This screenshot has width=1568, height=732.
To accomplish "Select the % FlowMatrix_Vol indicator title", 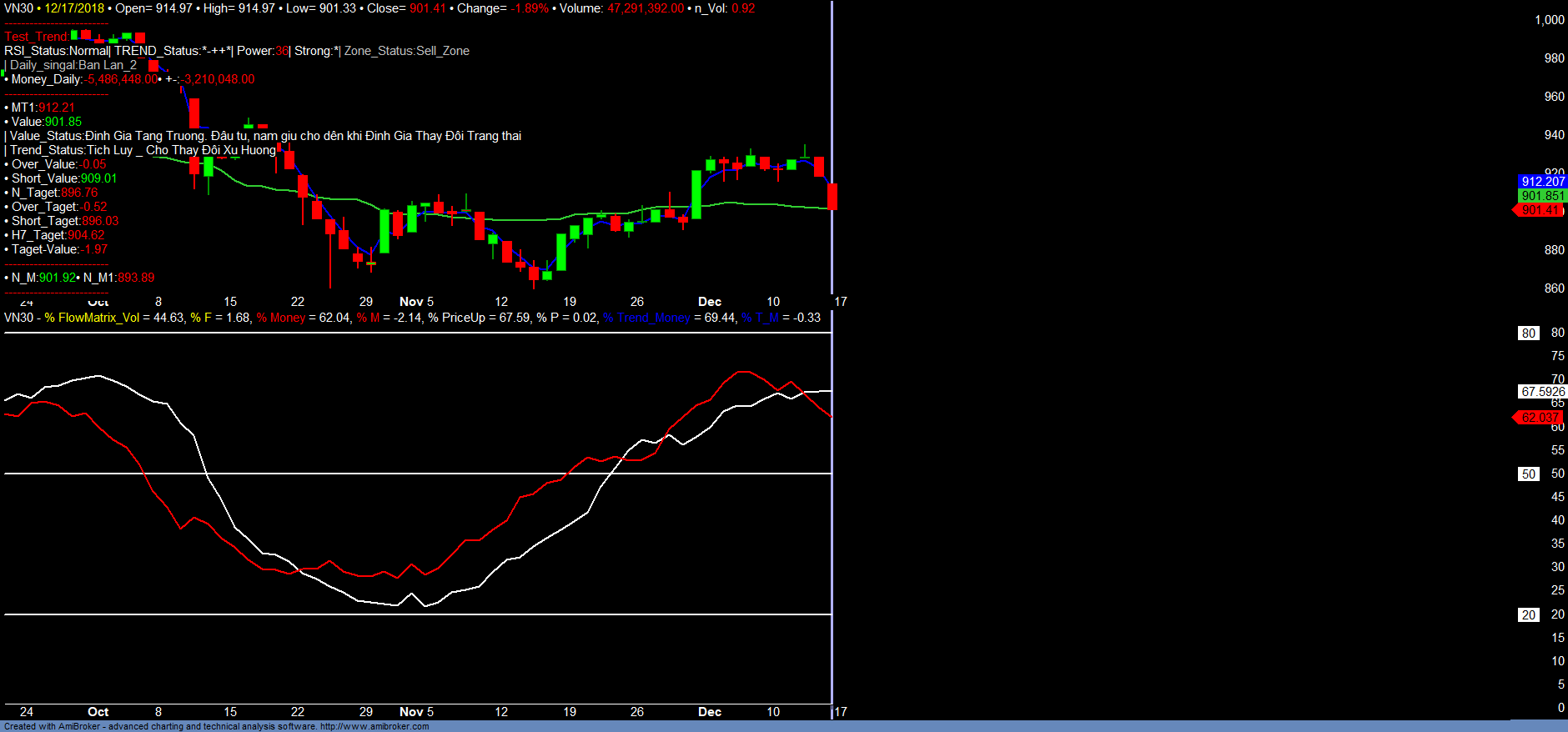I will pos(92,318).
